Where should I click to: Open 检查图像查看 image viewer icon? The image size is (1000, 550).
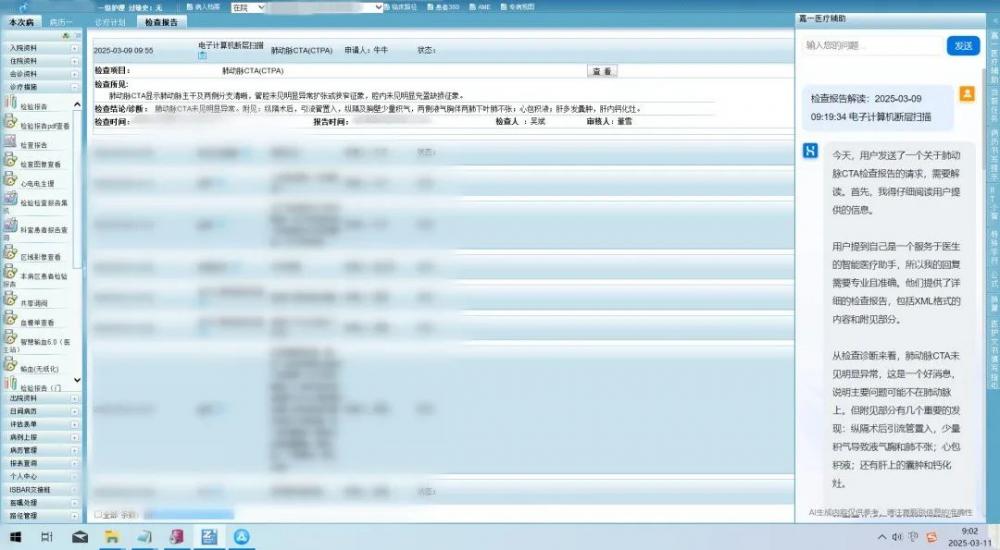pos(11,160)
